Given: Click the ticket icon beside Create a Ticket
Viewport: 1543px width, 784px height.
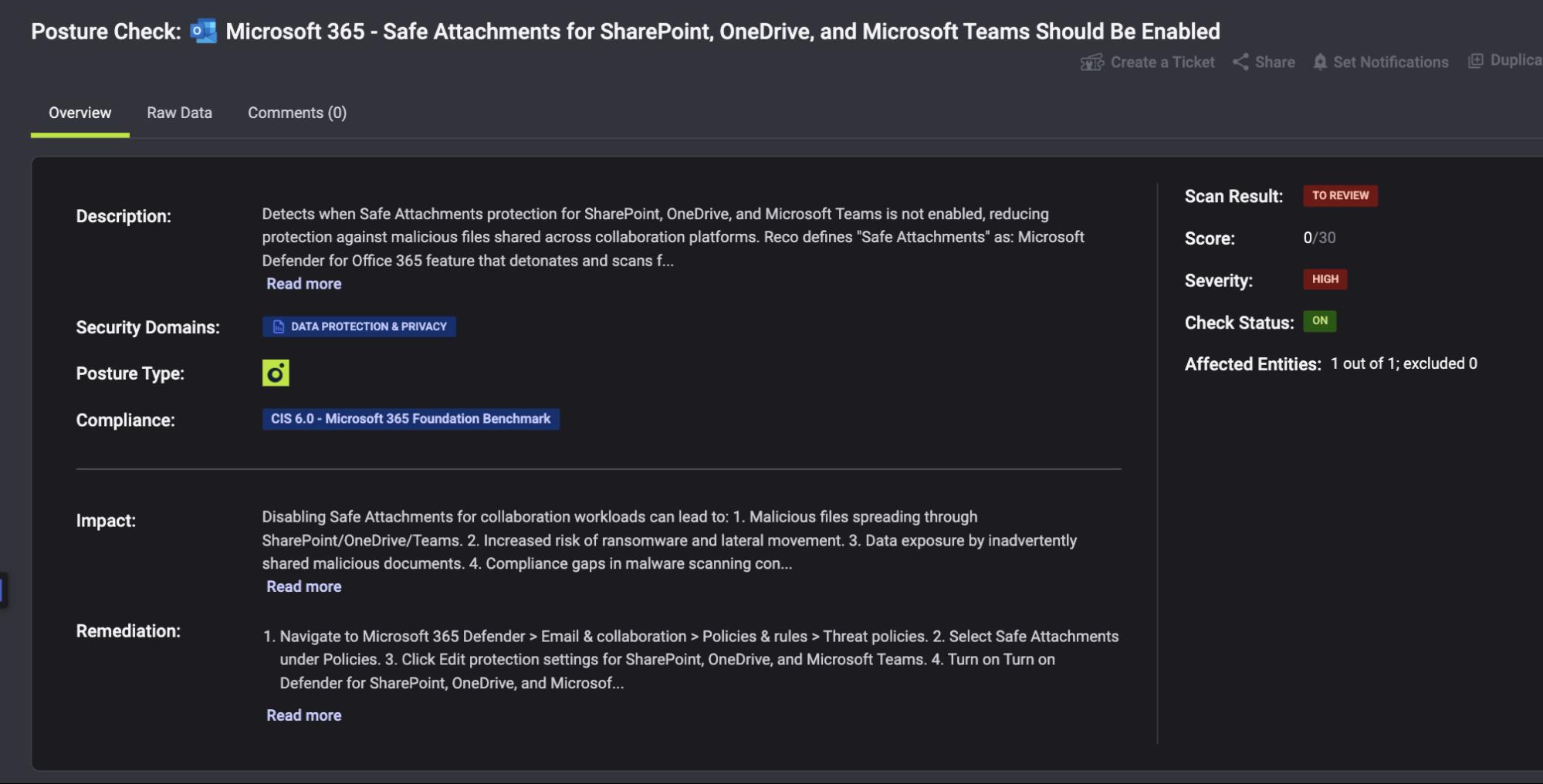Looking at the screenshot, I should [1091, 63].
